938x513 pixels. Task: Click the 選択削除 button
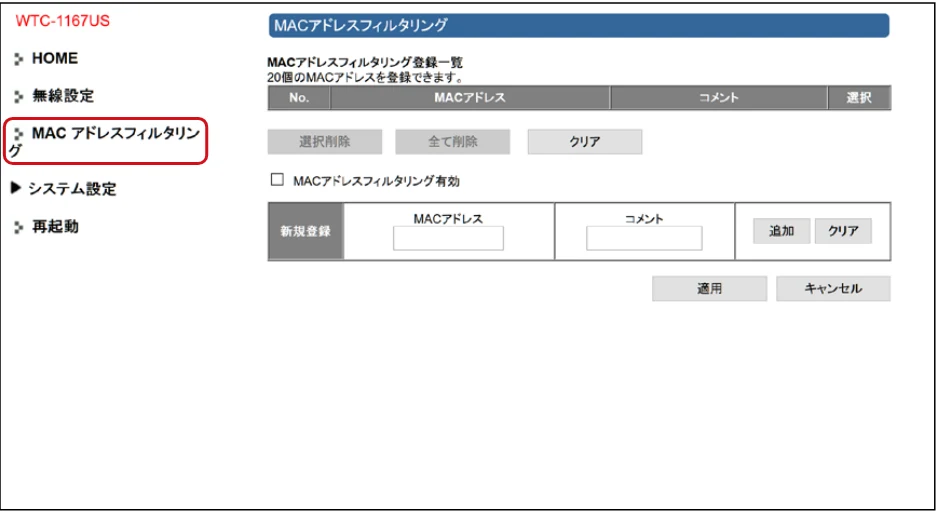(x=325, y=142)
